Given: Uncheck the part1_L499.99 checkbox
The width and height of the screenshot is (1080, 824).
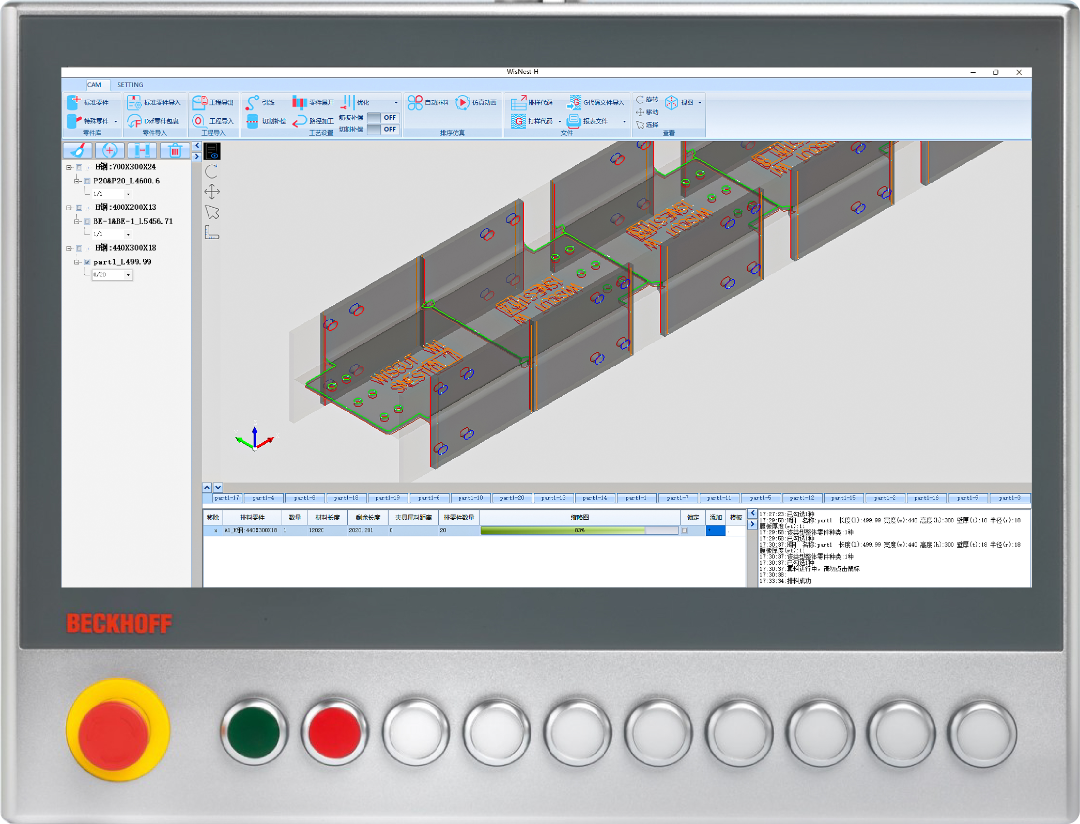Looking at the screenshot, I should click(87, 262).
